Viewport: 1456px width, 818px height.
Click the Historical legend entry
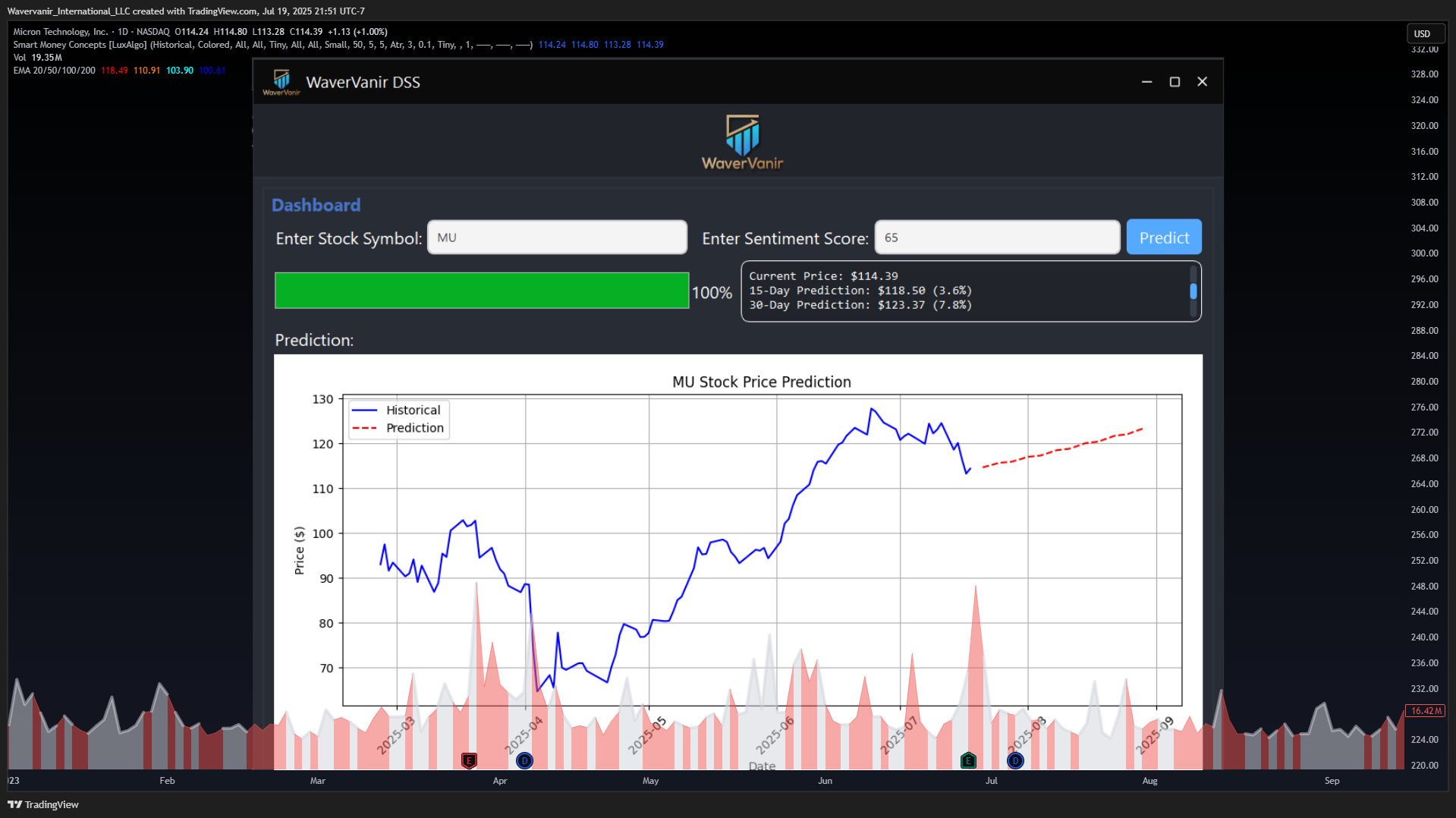[x=397, y=410]
